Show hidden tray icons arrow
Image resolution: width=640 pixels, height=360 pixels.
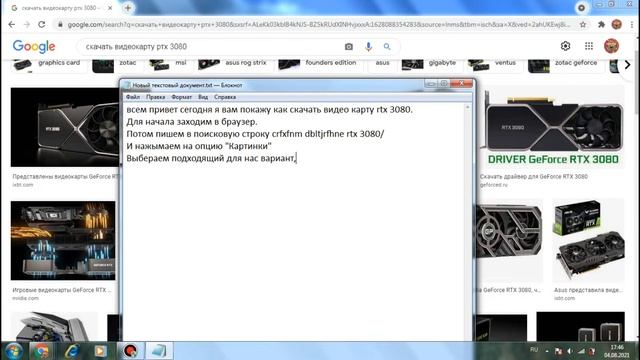(x=547, y=351)
